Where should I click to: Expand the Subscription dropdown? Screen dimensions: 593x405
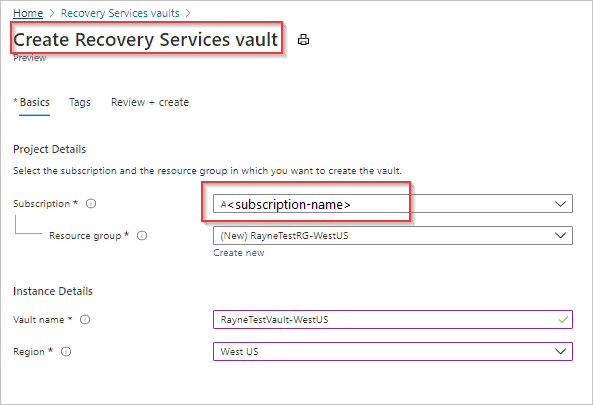tap(393, 204)
